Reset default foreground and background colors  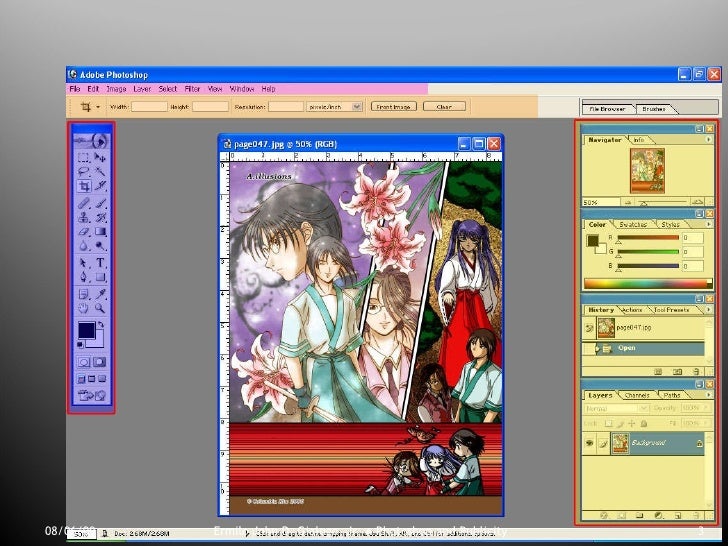pos(80,345)
